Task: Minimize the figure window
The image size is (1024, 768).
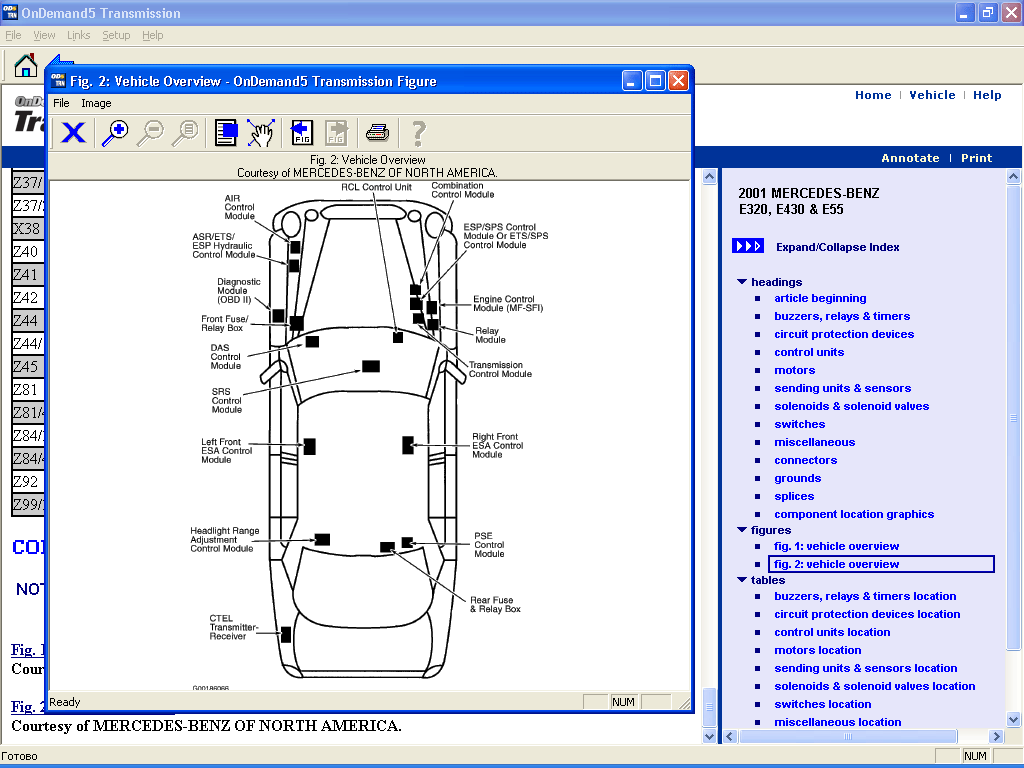Action: tap(632, 81)
